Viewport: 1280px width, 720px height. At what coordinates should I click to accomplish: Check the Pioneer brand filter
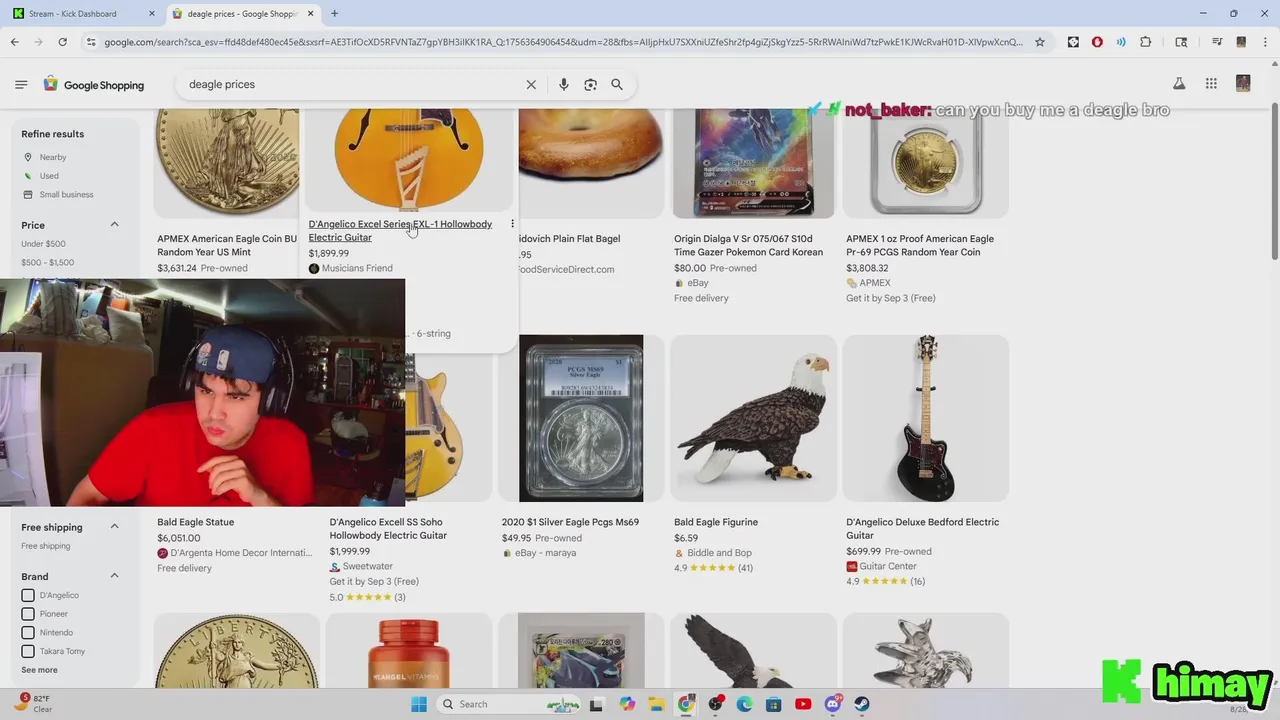coord(28,614)
